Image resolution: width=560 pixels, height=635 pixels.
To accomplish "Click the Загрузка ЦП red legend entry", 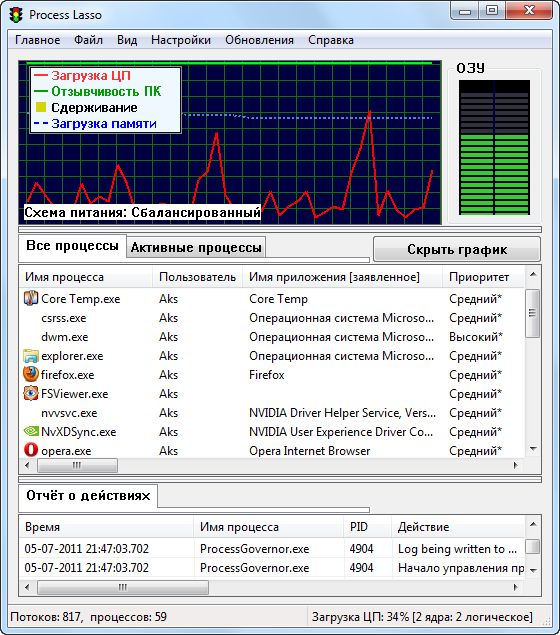I will point(83,76).
